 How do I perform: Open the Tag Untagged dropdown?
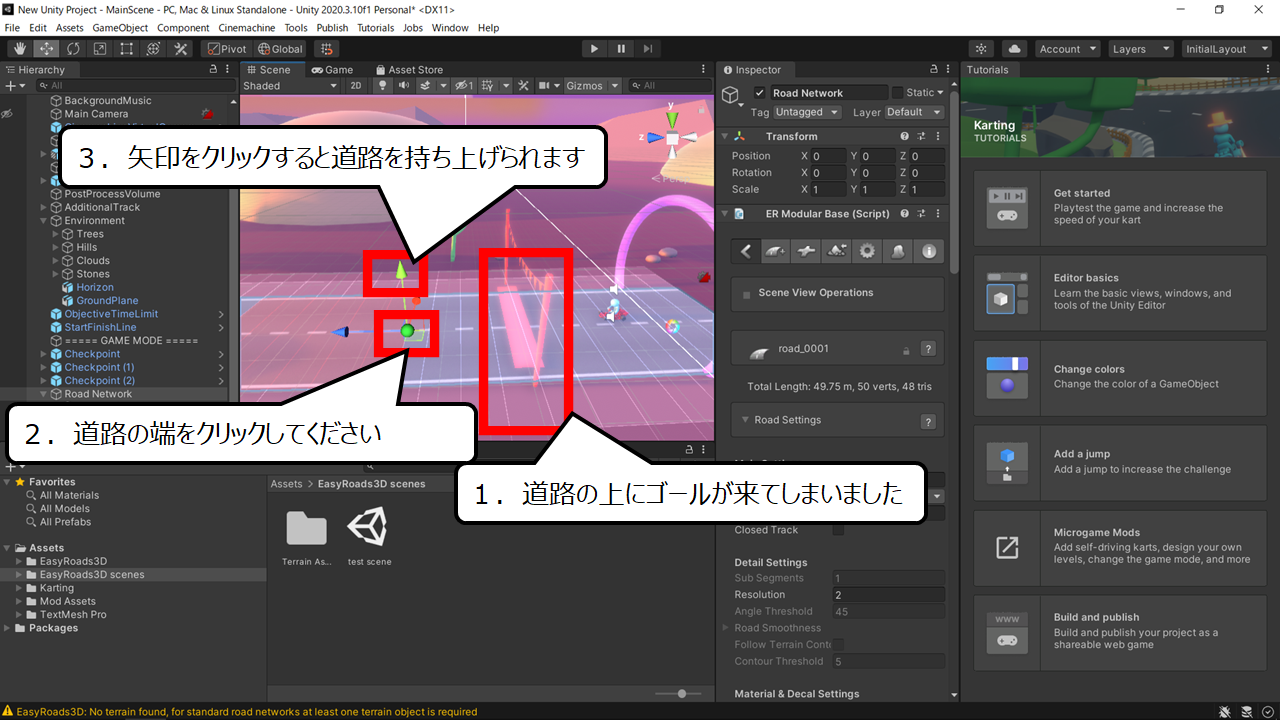(x=807, y=112)
